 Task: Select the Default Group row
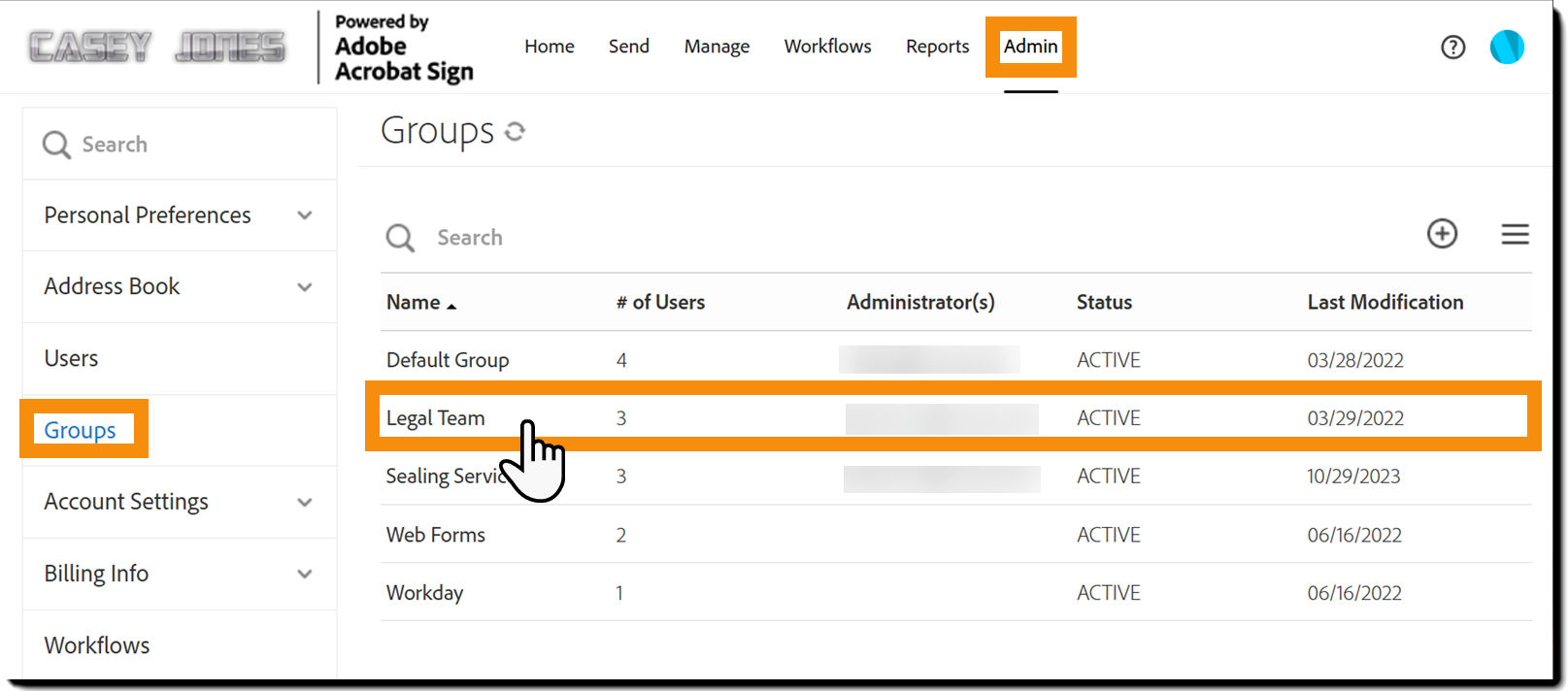[956, 360]
